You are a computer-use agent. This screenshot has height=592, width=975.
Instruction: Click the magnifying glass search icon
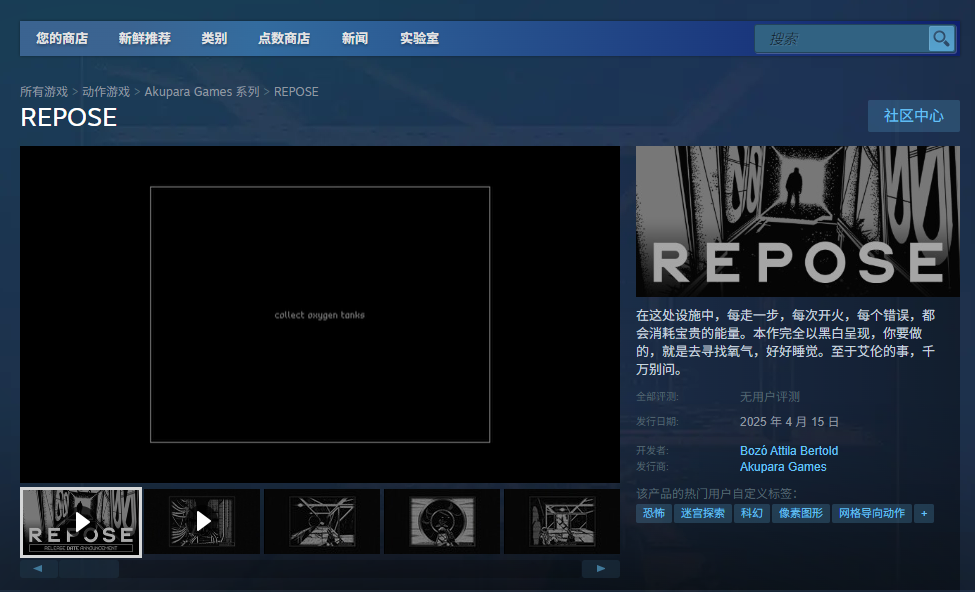point(940,38)
